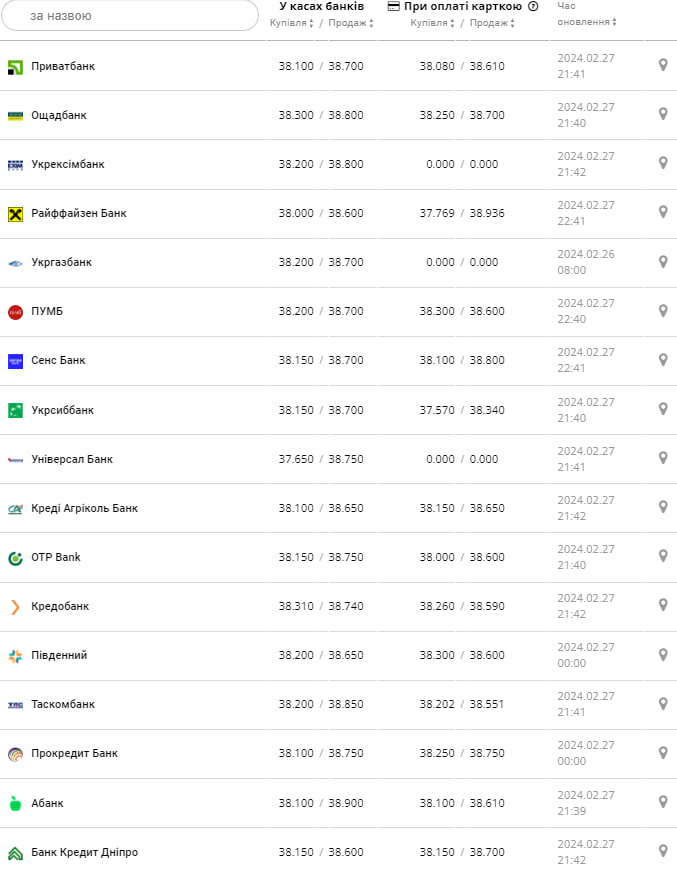Click the search-by-name input field
The image size is (677, 871).
coord(130,16)
